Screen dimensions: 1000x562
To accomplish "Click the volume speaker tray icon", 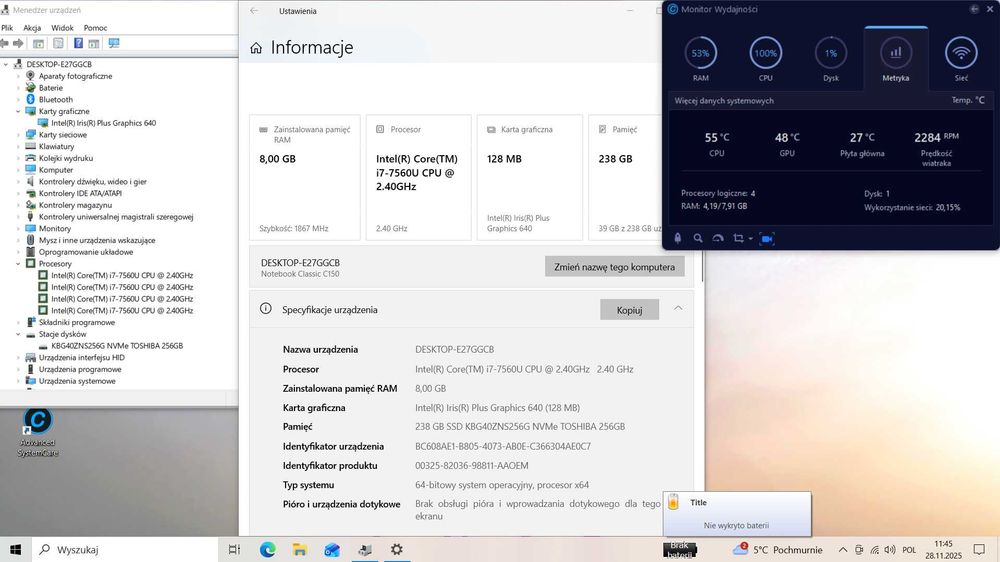I will [890, 549].
